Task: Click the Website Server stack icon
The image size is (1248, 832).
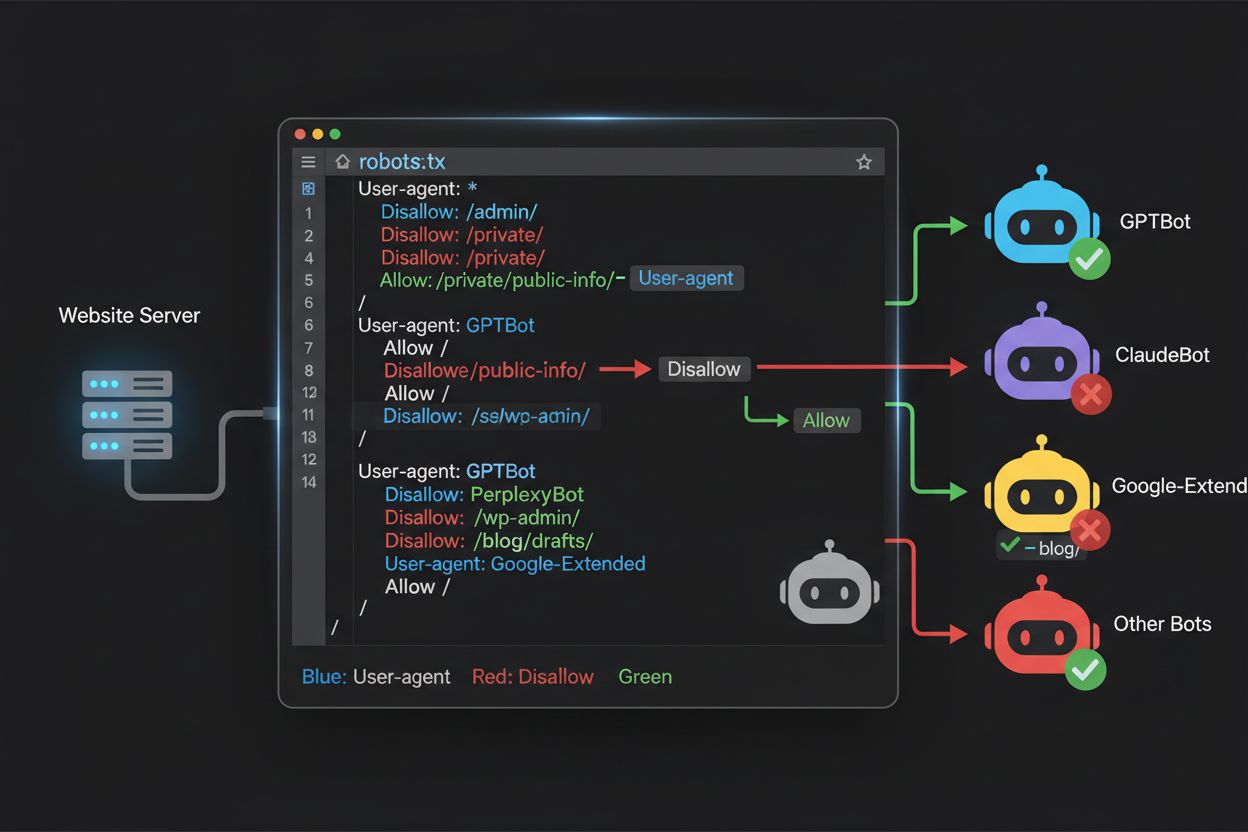Action: 126,413
